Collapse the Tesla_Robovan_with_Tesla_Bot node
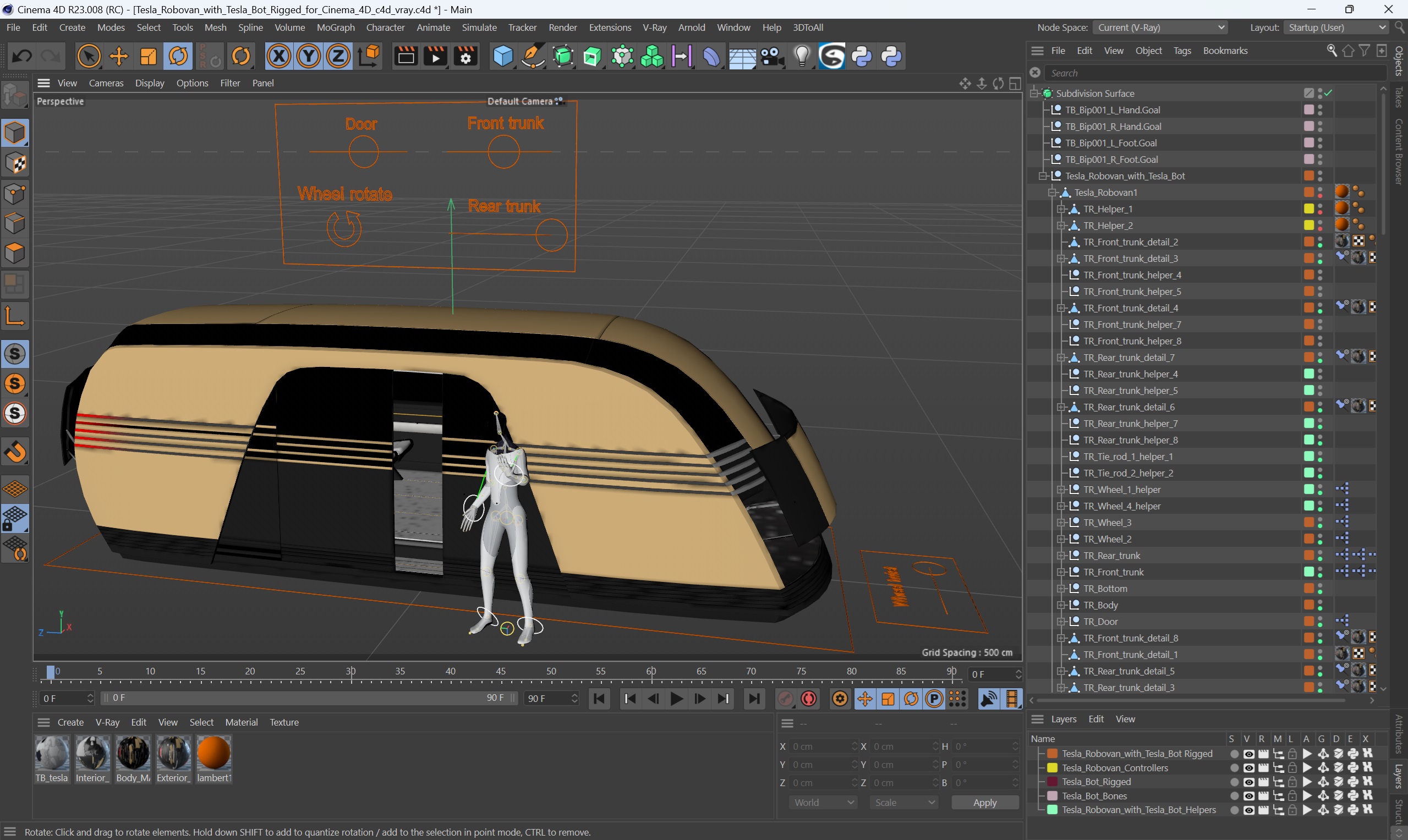Viewport: 1408px width, 840px height. [1043, 176]
